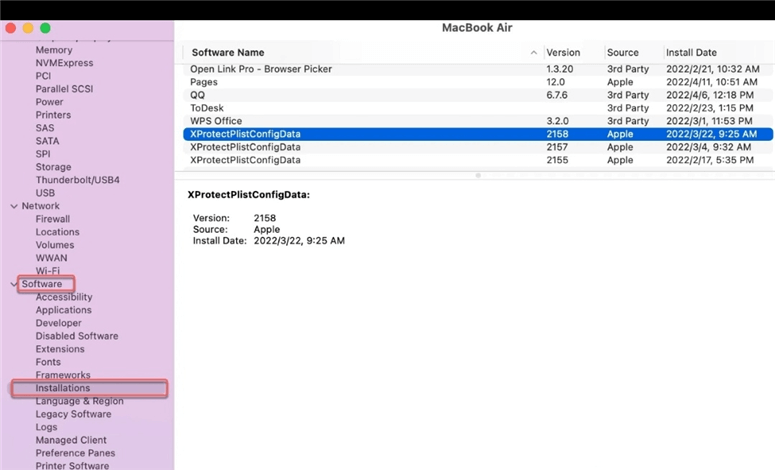775x470 pixels.
Task: Open Extensions under Software
Action: pyautogui.click(x=60, y=349)
